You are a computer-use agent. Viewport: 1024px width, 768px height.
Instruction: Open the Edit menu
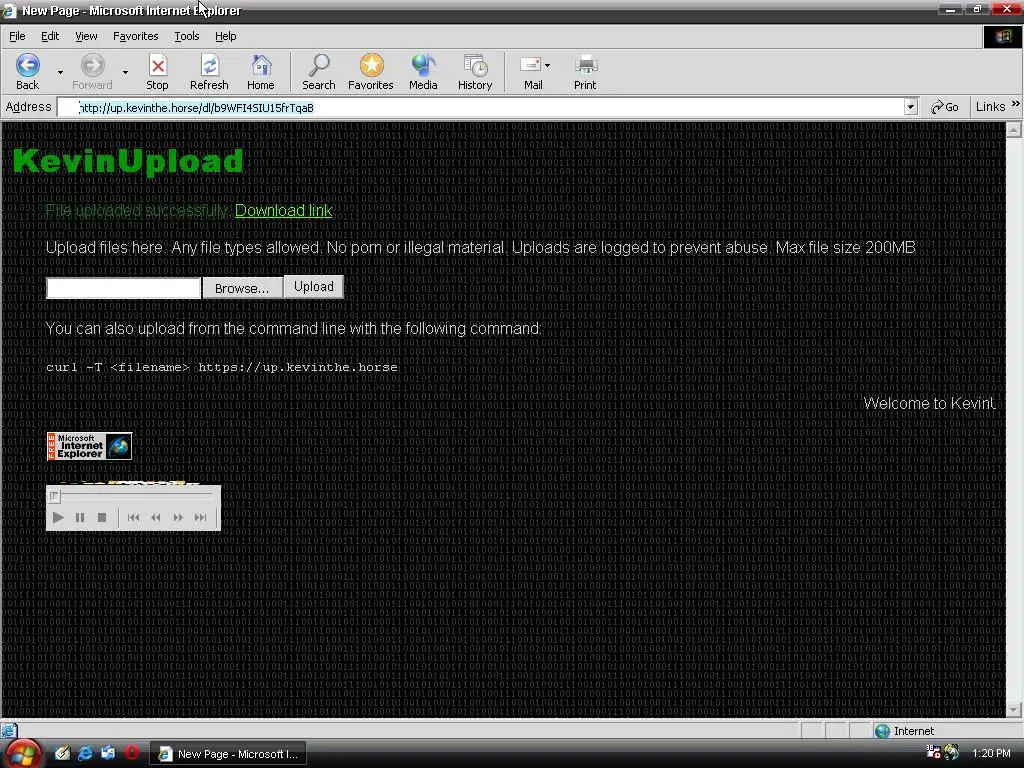50,36
